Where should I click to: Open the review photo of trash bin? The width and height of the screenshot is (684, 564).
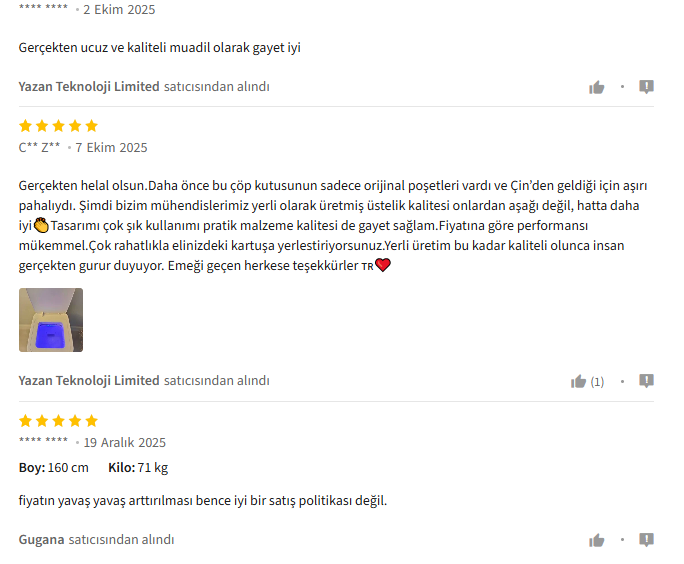[51, 320]
